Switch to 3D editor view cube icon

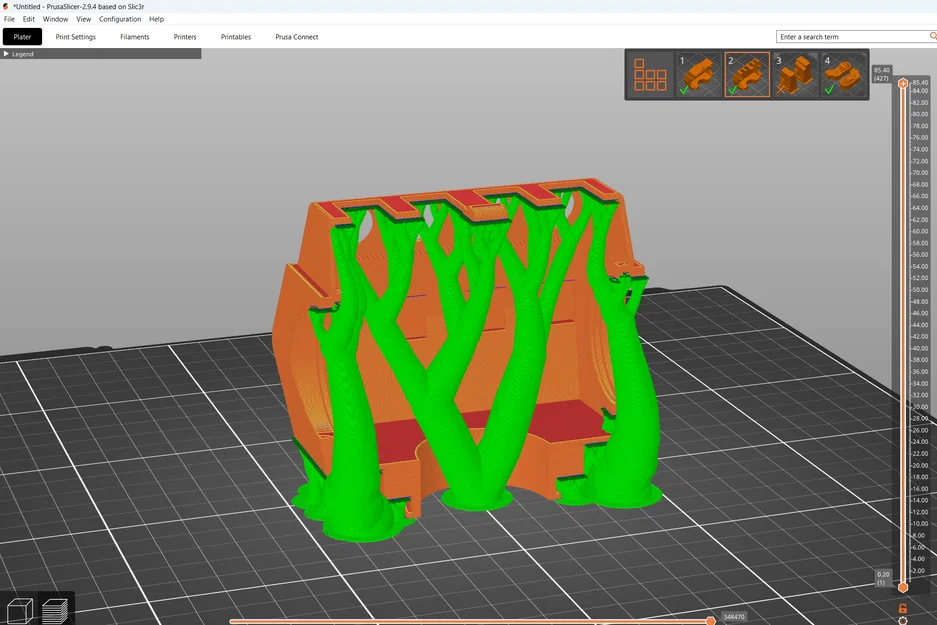point(19,610)
